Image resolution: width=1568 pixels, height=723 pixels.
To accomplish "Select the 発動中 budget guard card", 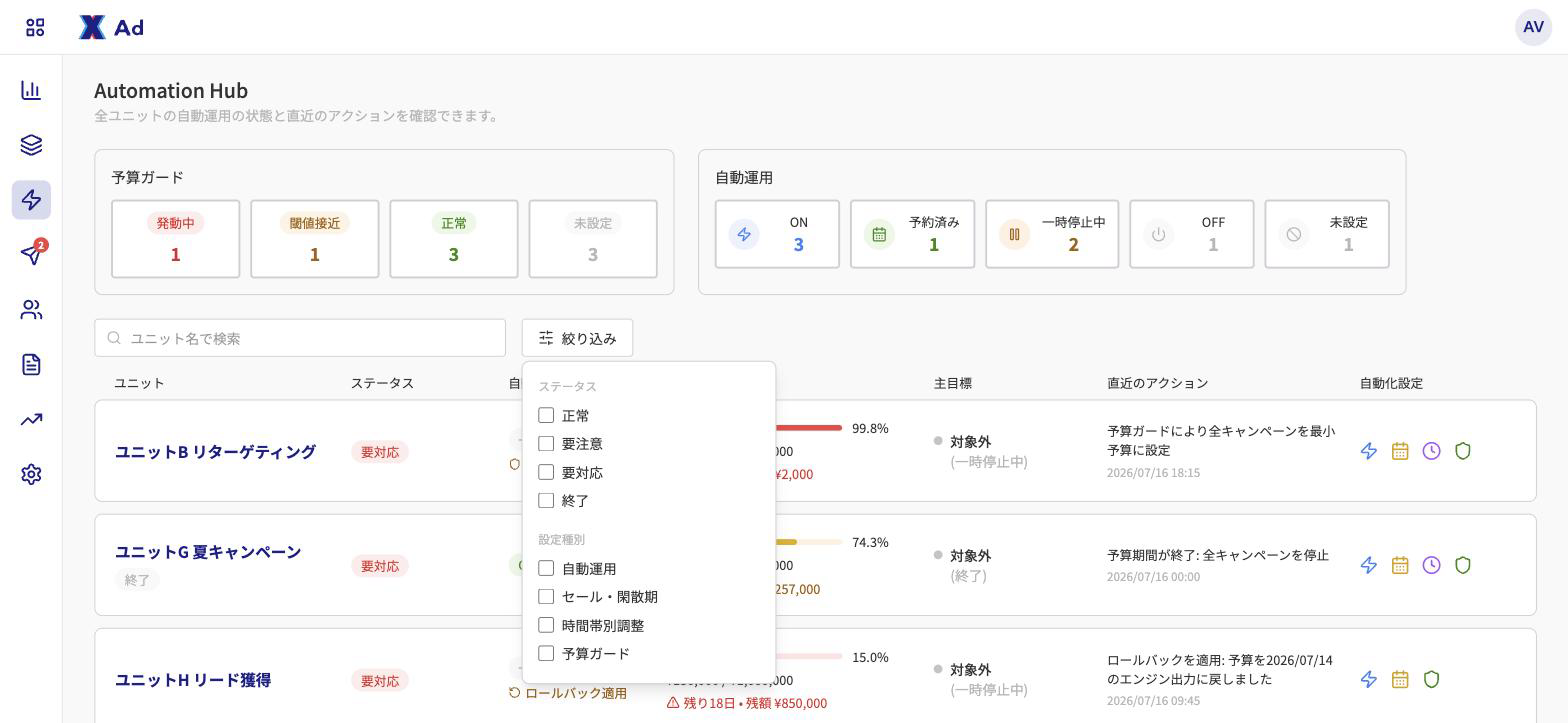I will click(x=175, y=239).
